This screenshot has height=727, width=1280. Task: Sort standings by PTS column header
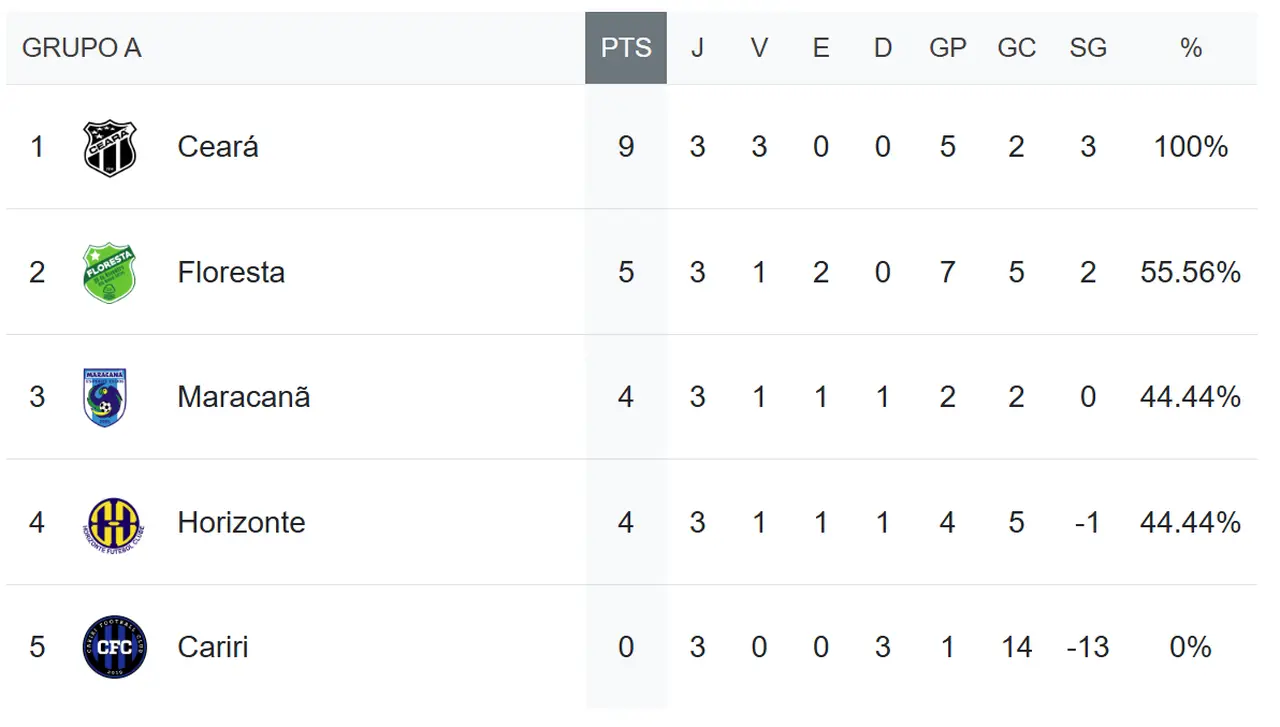point(626,48)
